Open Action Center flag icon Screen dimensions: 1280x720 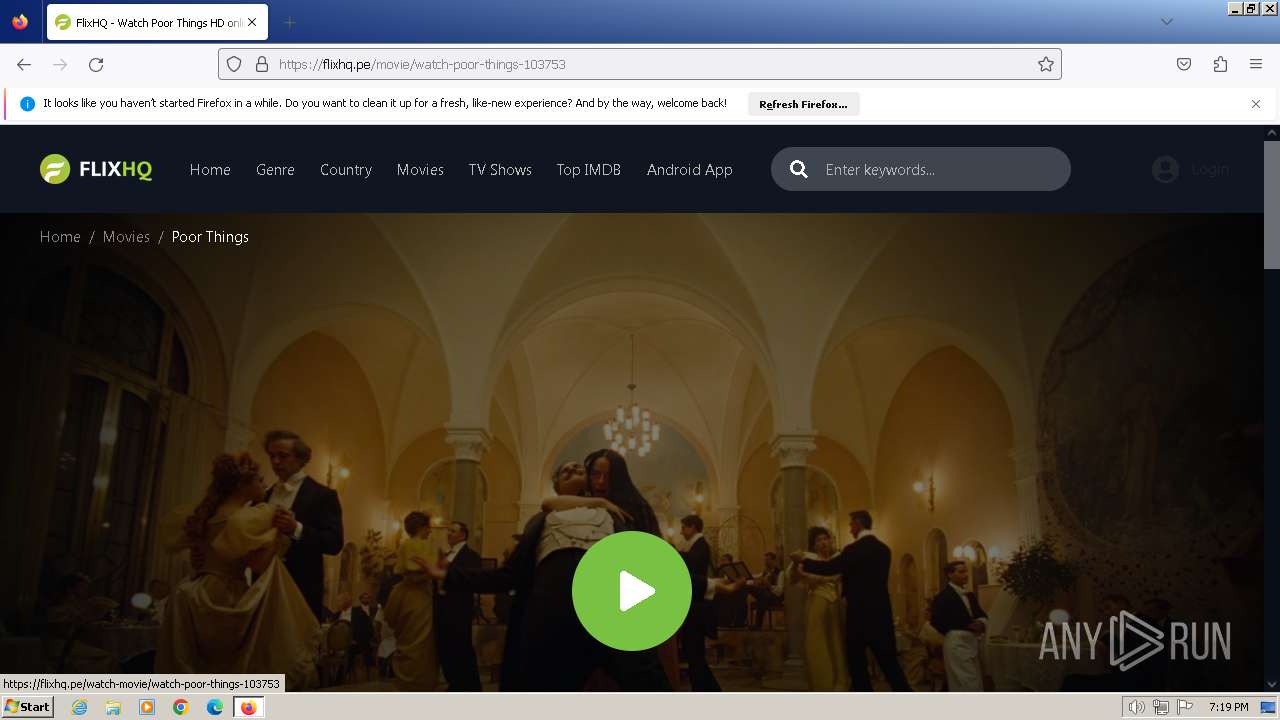tap(1185, 707)
